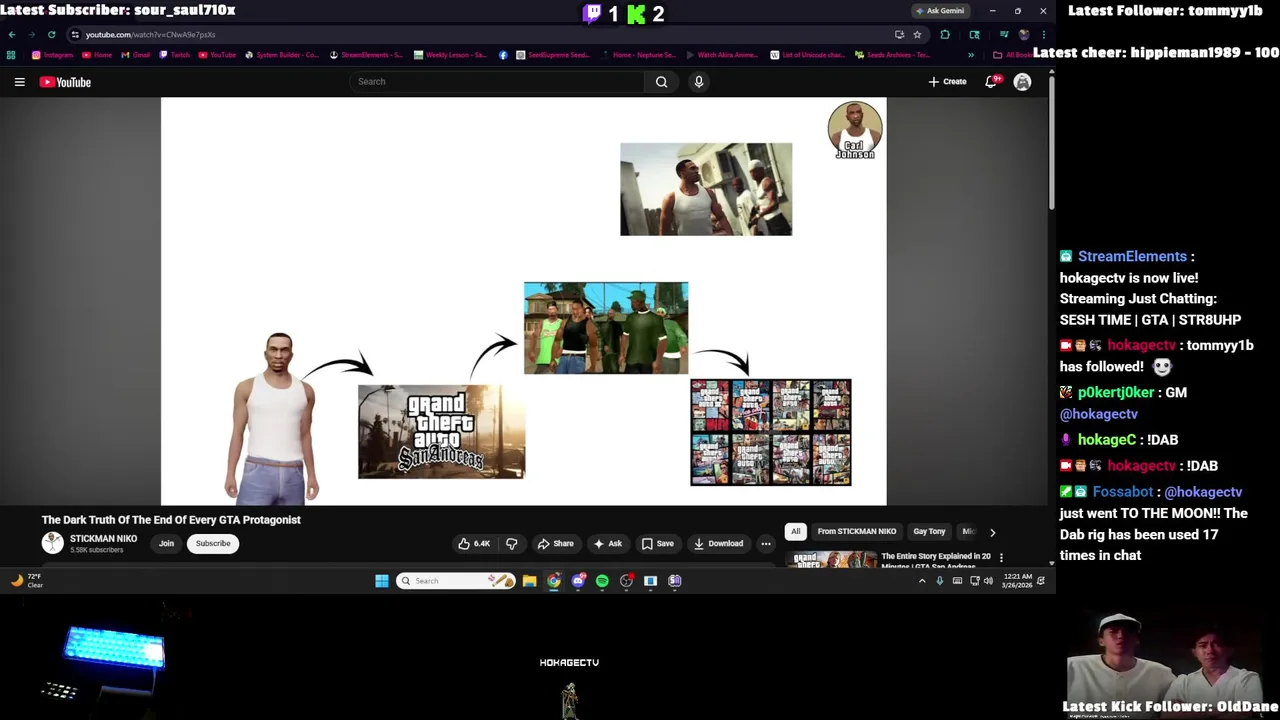Show more filter chips with right arrow

992,532
